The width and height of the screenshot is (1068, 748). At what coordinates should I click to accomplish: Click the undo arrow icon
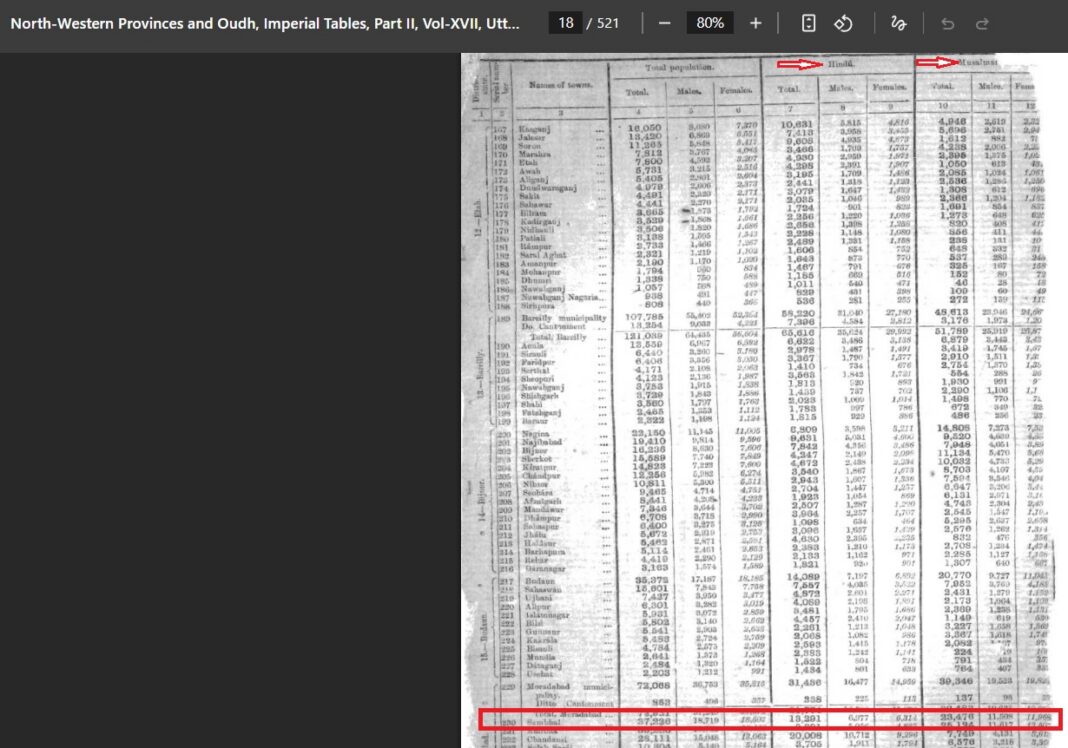tap(947, 23)
